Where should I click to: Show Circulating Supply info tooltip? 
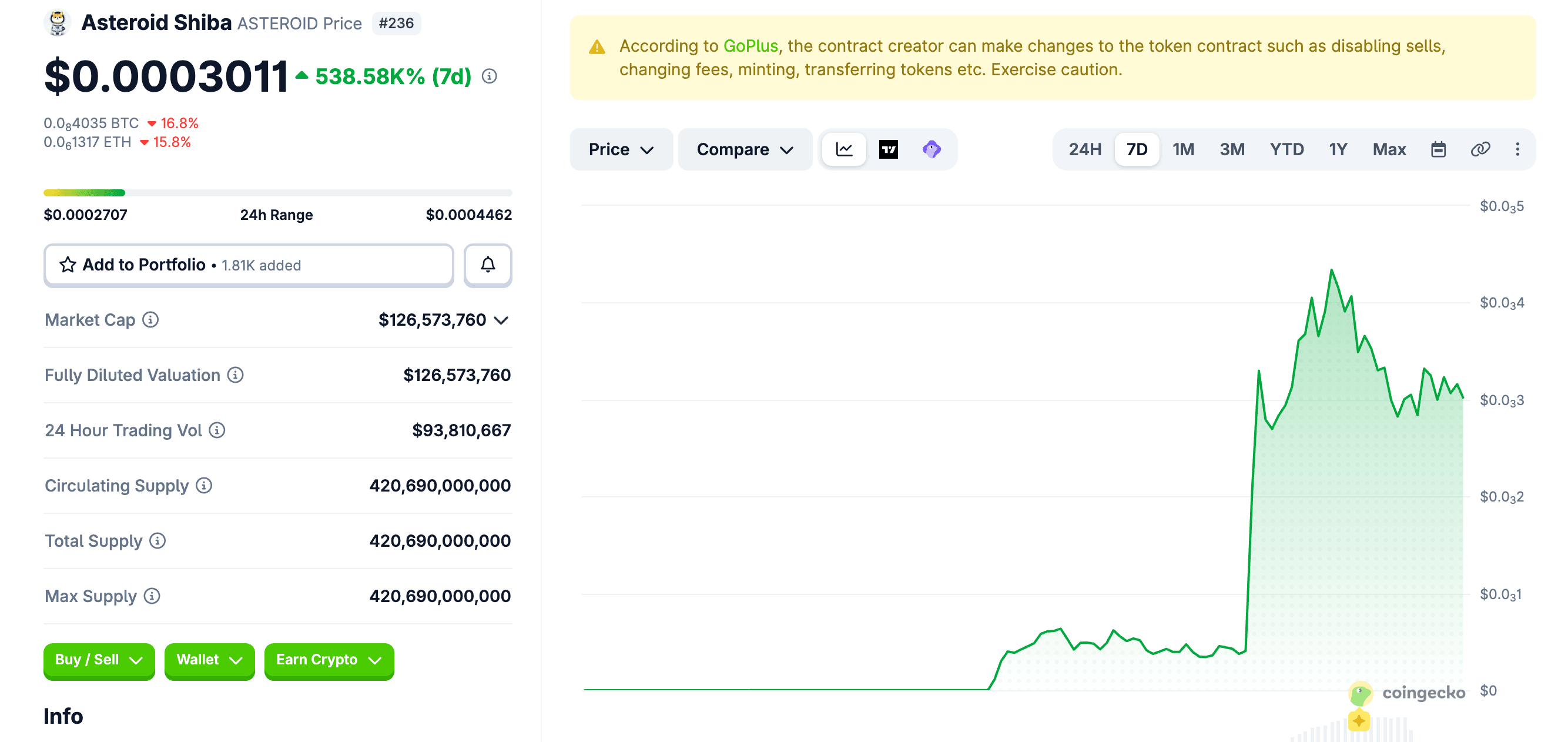point(204,486)
